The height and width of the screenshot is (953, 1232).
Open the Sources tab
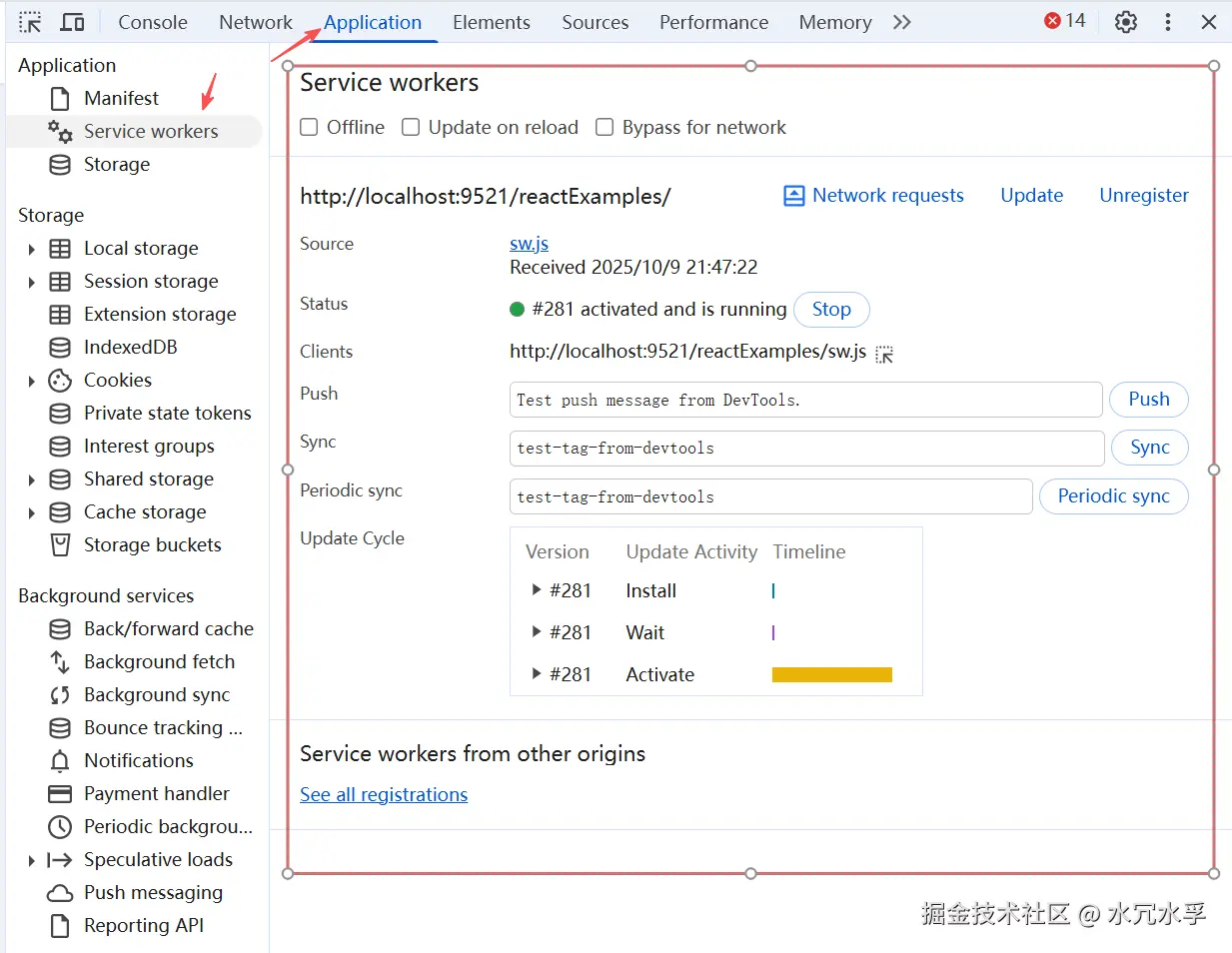coord(596,22)
